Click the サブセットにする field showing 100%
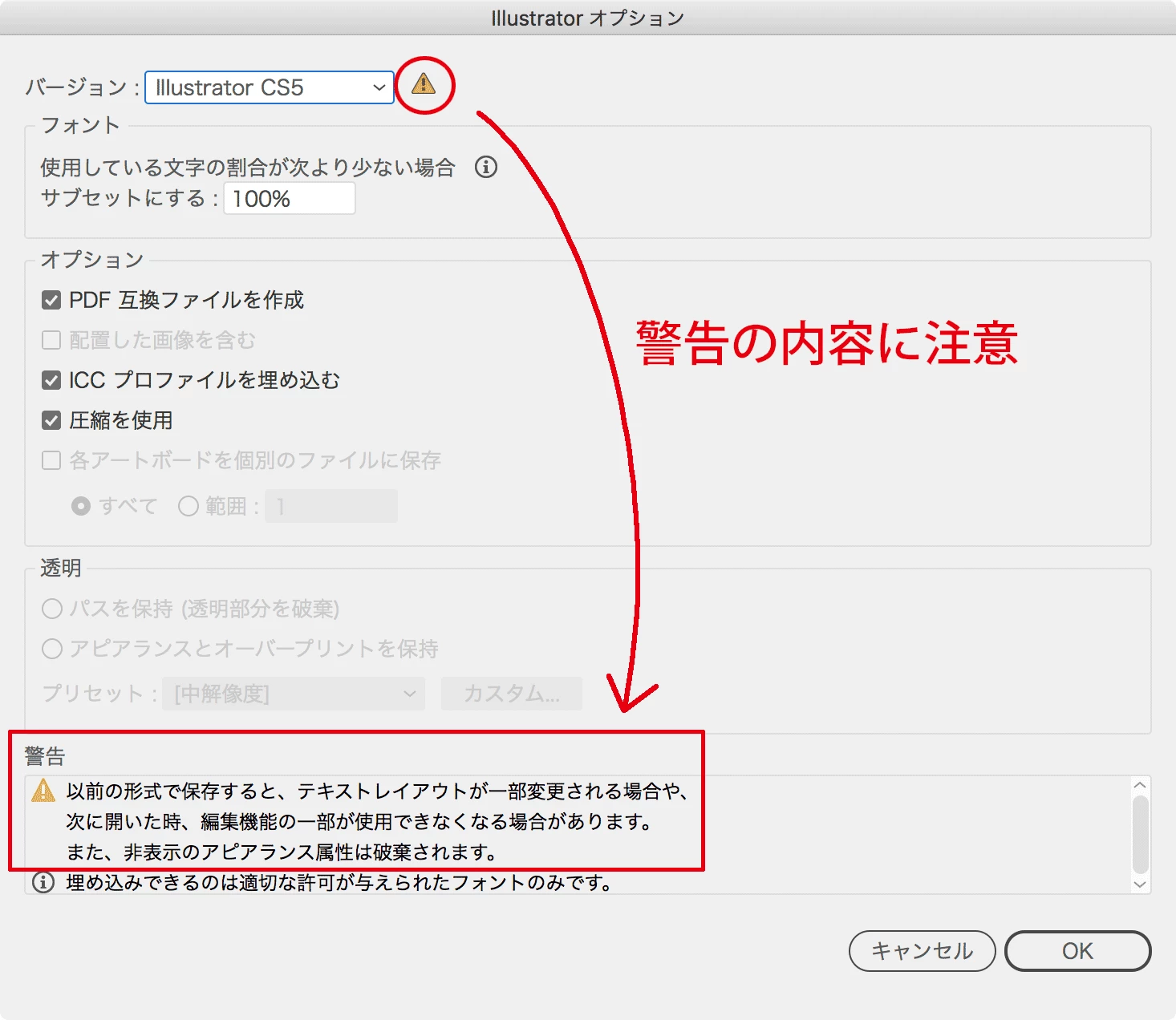Image resolution: width=1176 pixels, height=1020 pixels. 290,198
